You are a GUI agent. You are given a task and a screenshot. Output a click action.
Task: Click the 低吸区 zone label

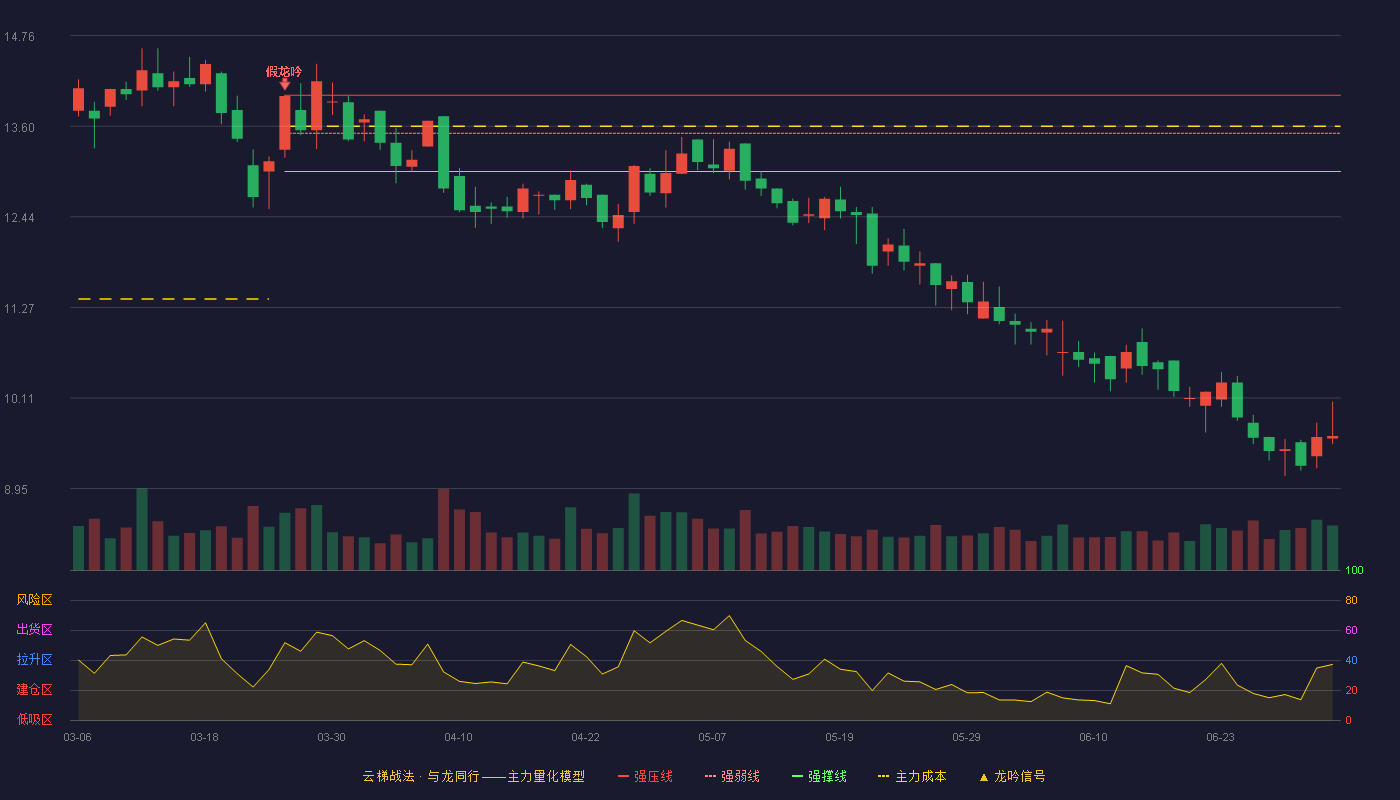34,720
